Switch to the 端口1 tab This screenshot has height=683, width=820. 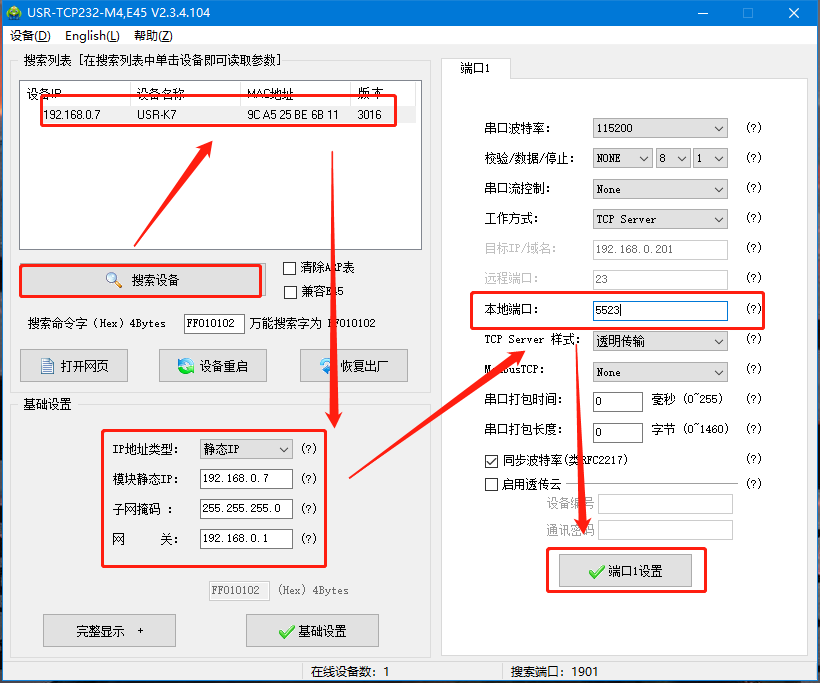[475, 69]
